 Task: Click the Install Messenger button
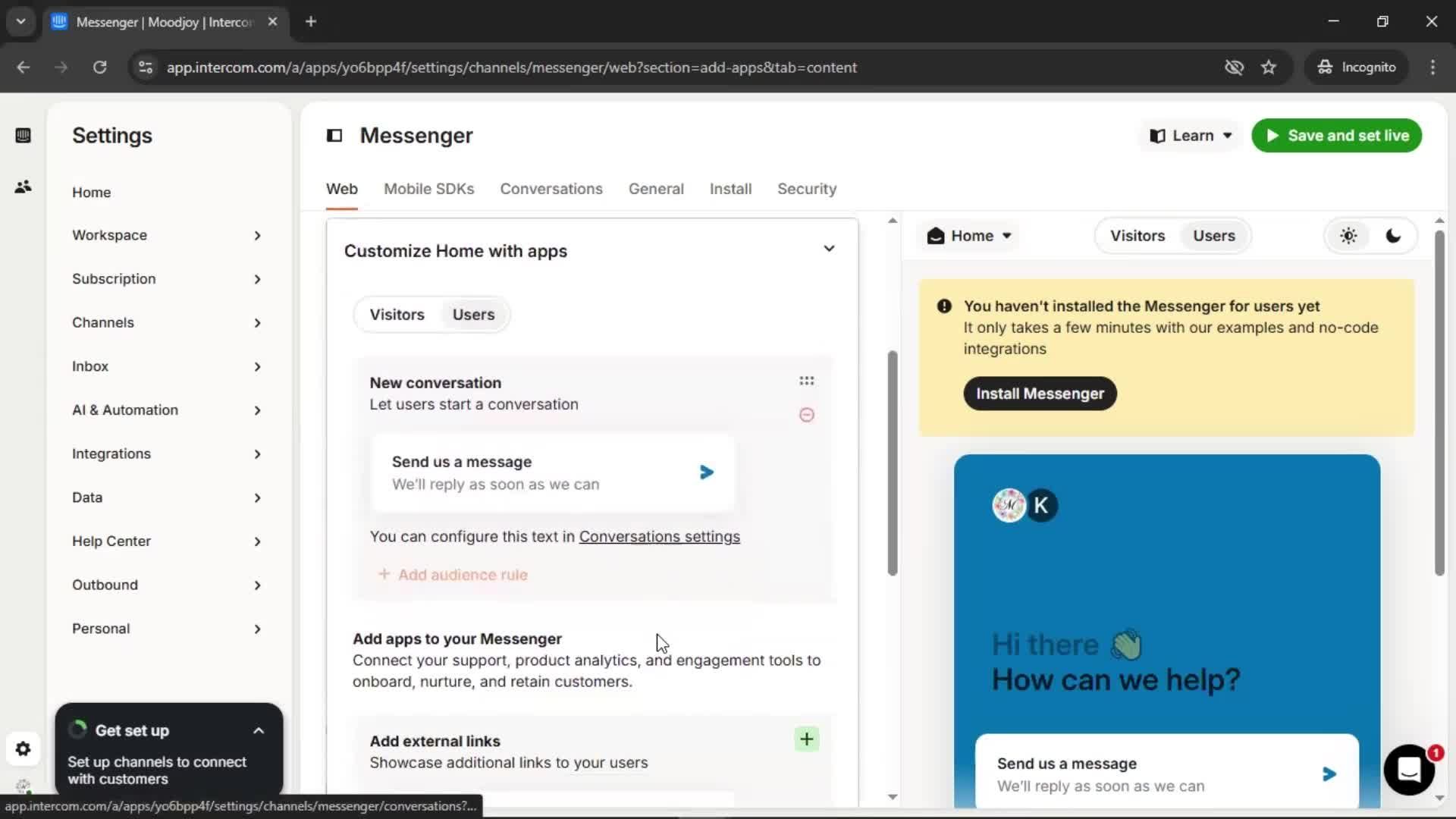click(x=1040, y=394)
